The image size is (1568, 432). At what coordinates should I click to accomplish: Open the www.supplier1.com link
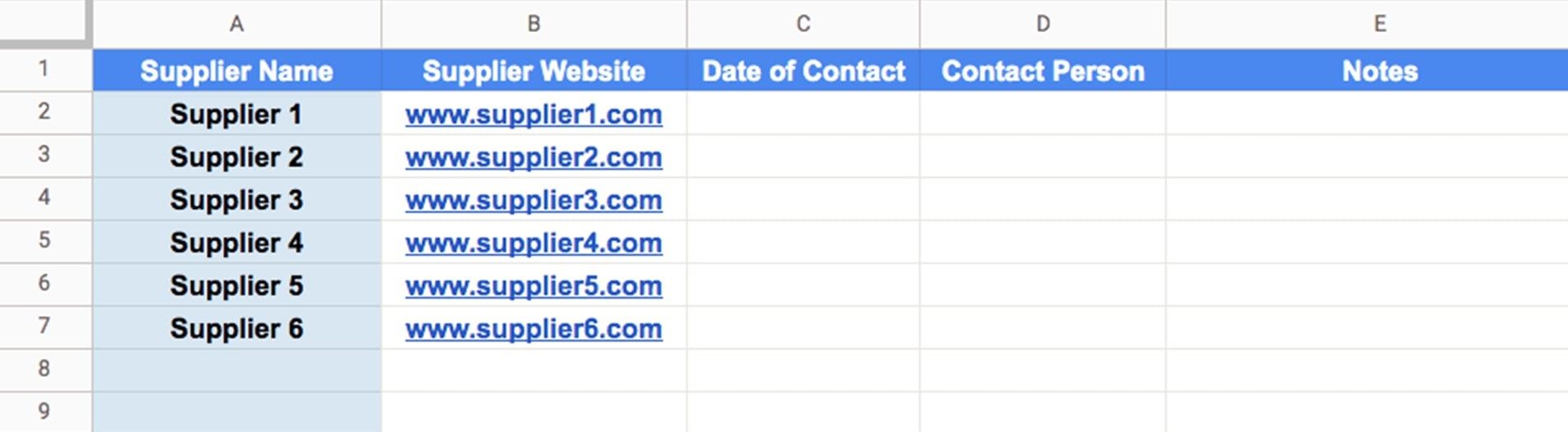[534, 114]
